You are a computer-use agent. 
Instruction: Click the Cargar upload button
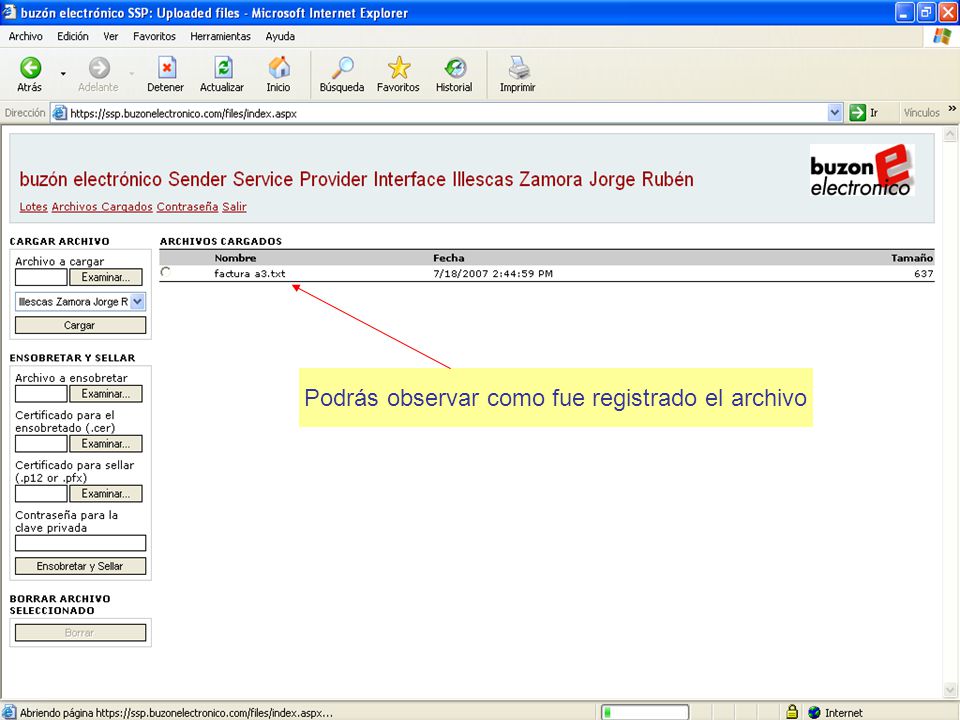[x=80, y=325]
